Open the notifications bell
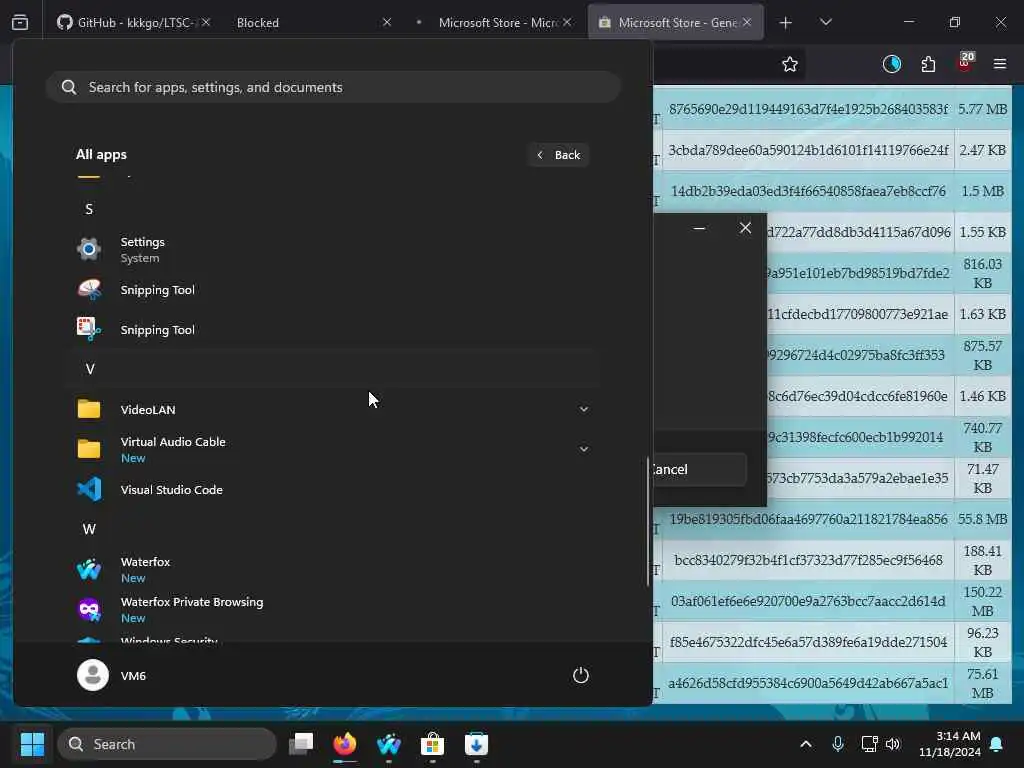1024x768 pixels. pos(997,744)
